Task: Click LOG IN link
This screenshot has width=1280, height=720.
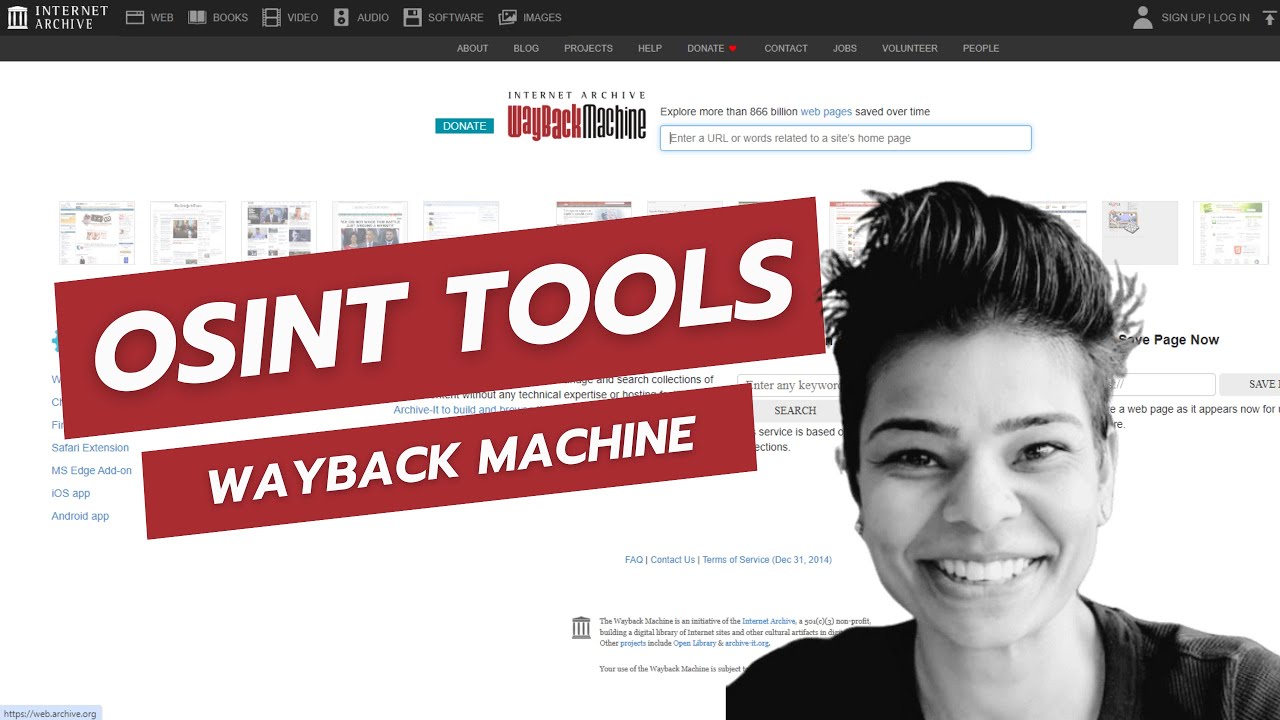Action: coord(1232,17)
